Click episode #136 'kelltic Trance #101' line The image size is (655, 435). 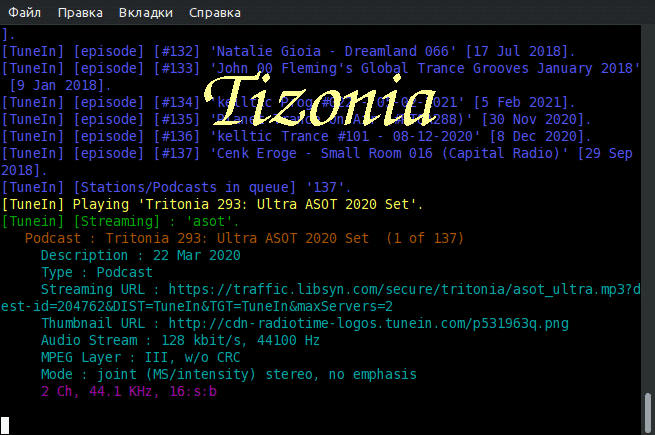(296, 136)
